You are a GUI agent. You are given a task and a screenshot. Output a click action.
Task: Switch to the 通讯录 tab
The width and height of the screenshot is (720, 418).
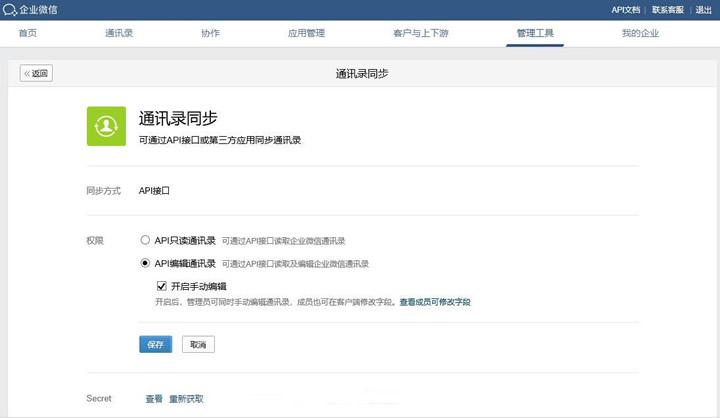[x=119, y=33]
